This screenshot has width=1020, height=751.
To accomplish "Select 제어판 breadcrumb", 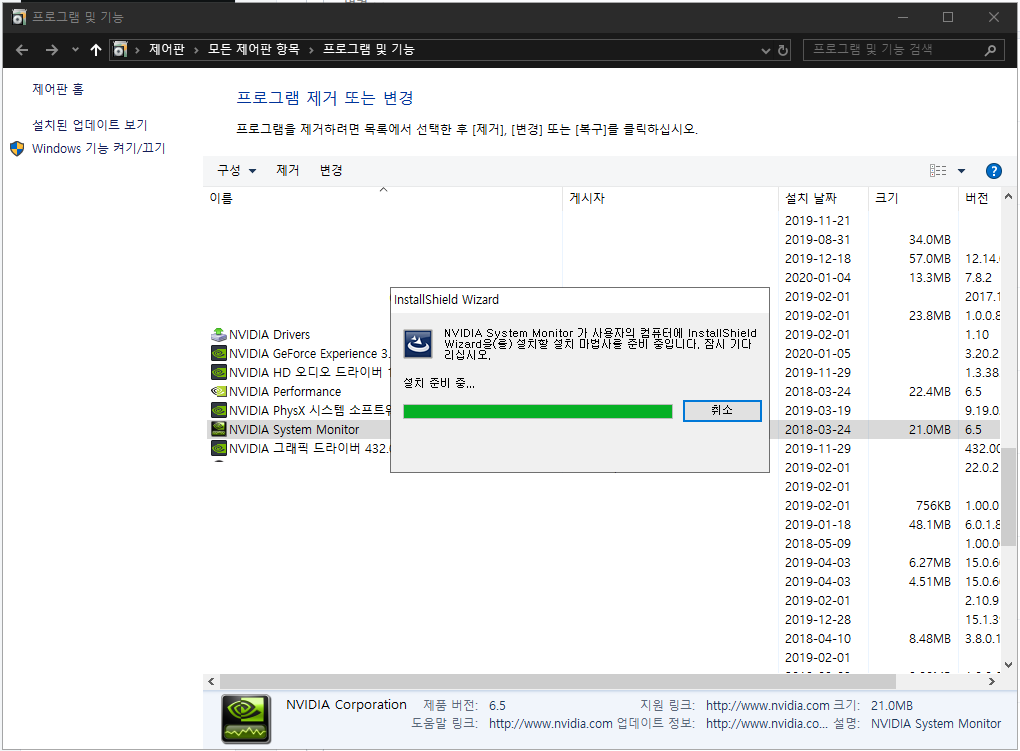I will click(x=167, y=49).
